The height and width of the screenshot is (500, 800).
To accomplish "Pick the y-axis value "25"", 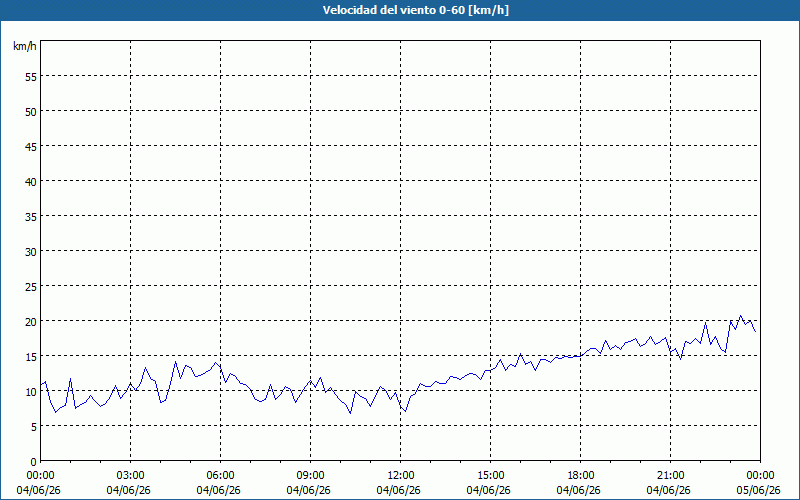I will tap(31, 287).
